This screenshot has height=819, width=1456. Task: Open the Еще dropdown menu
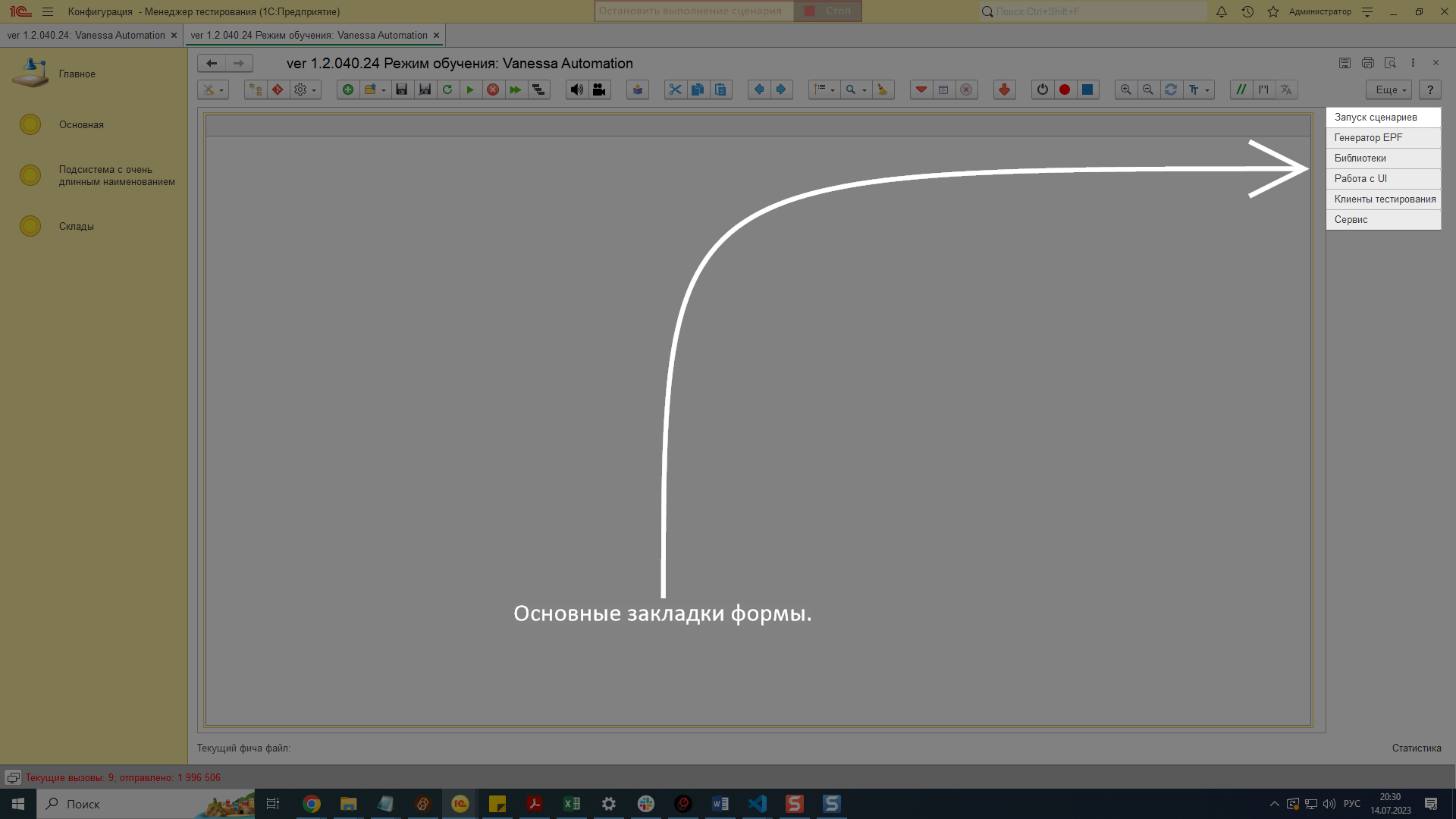(1390, 89)
